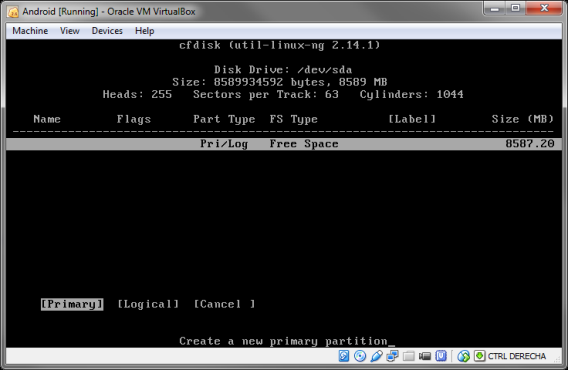Click the virtualization features status icon
The width and height of the screenshot is (568, 370).
(441, 356)
